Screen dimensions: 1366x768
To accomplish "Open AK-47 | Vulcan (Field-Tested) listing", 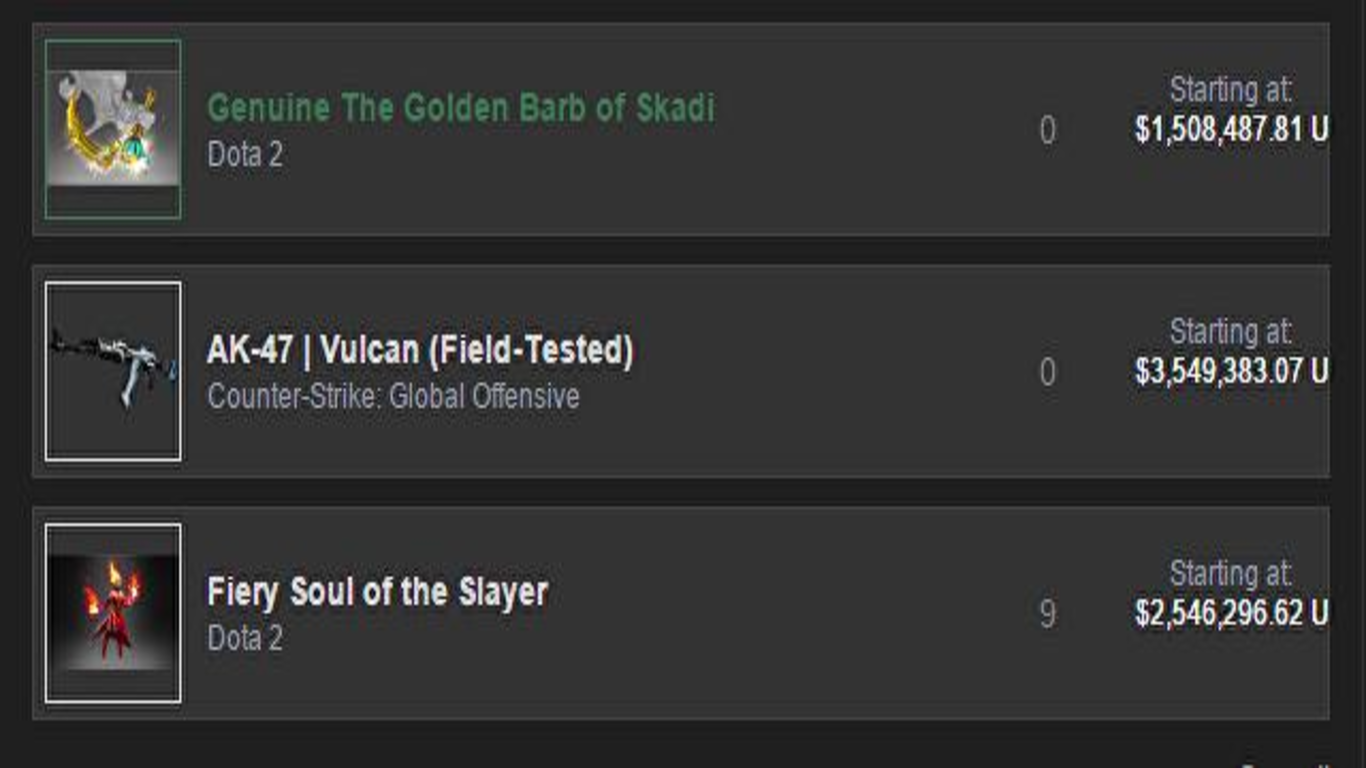I will coord(420,351).
